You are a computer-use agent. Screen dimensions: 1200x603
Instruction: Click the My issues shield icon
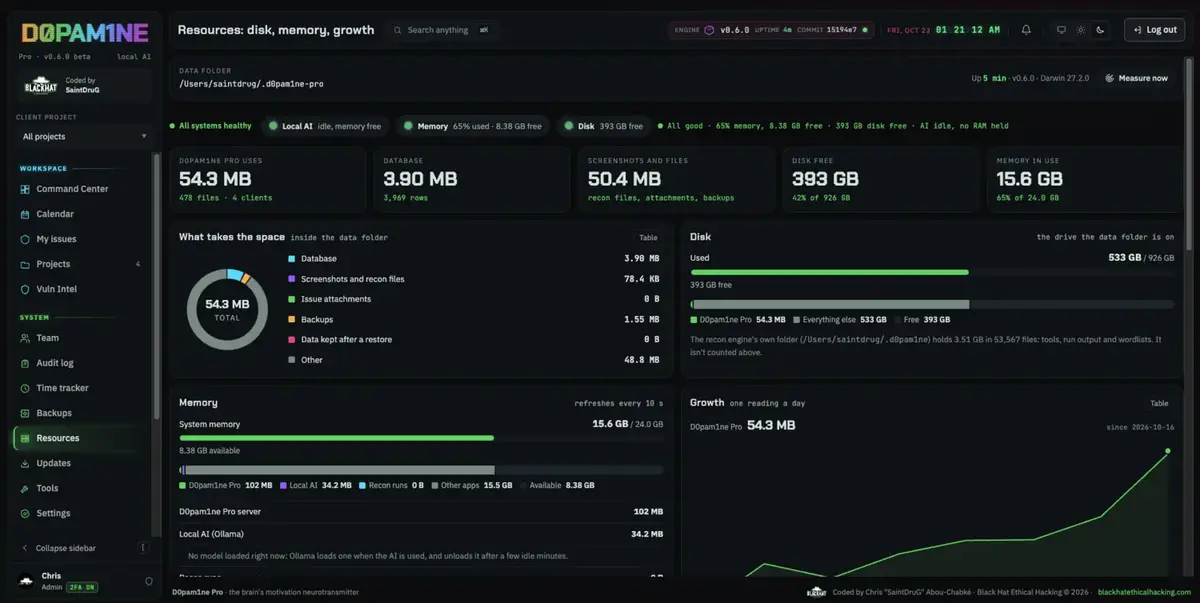click(26, 239)
